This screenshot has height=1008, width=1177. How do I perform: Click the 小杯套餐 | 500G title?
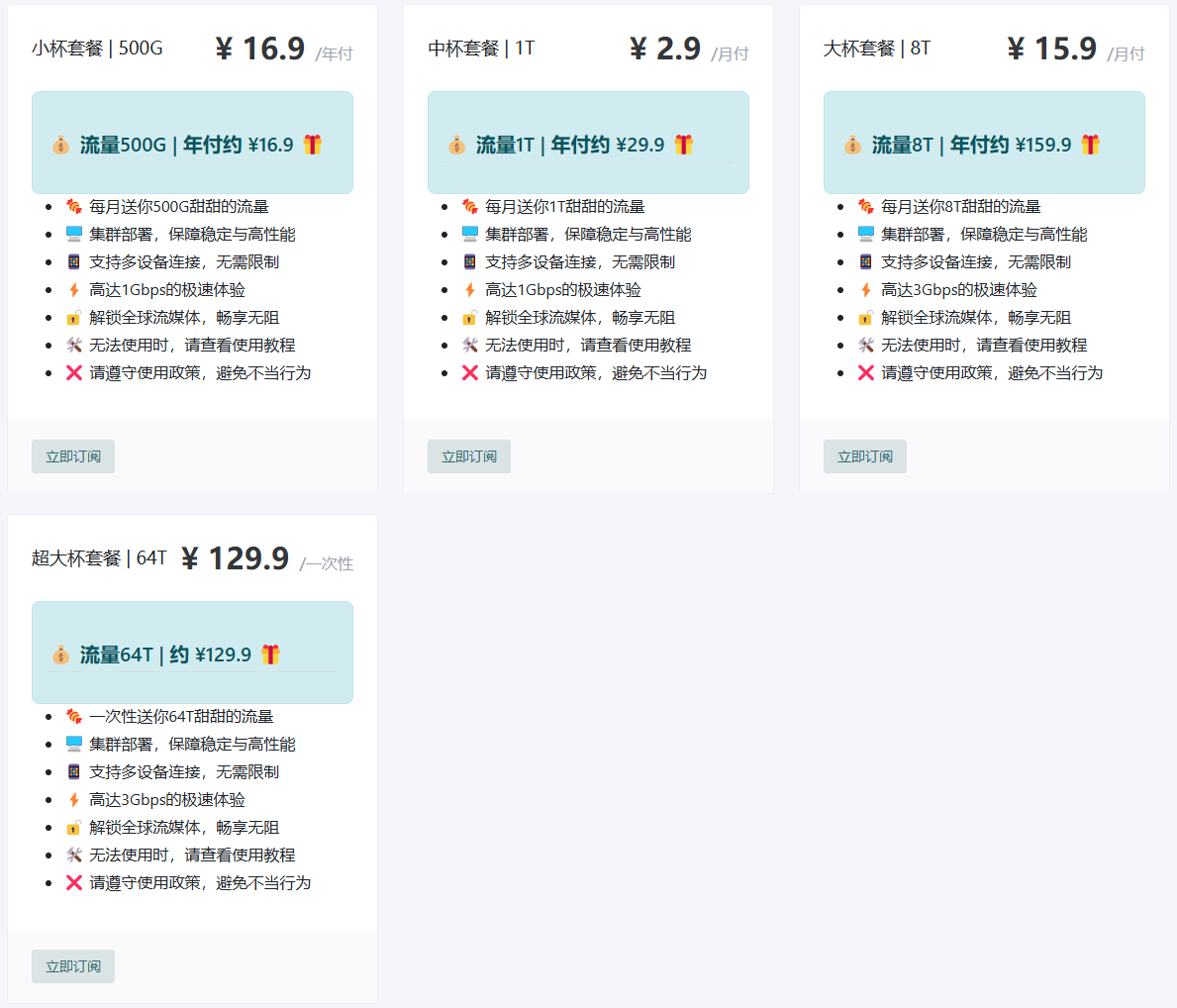tap(97, 49)
